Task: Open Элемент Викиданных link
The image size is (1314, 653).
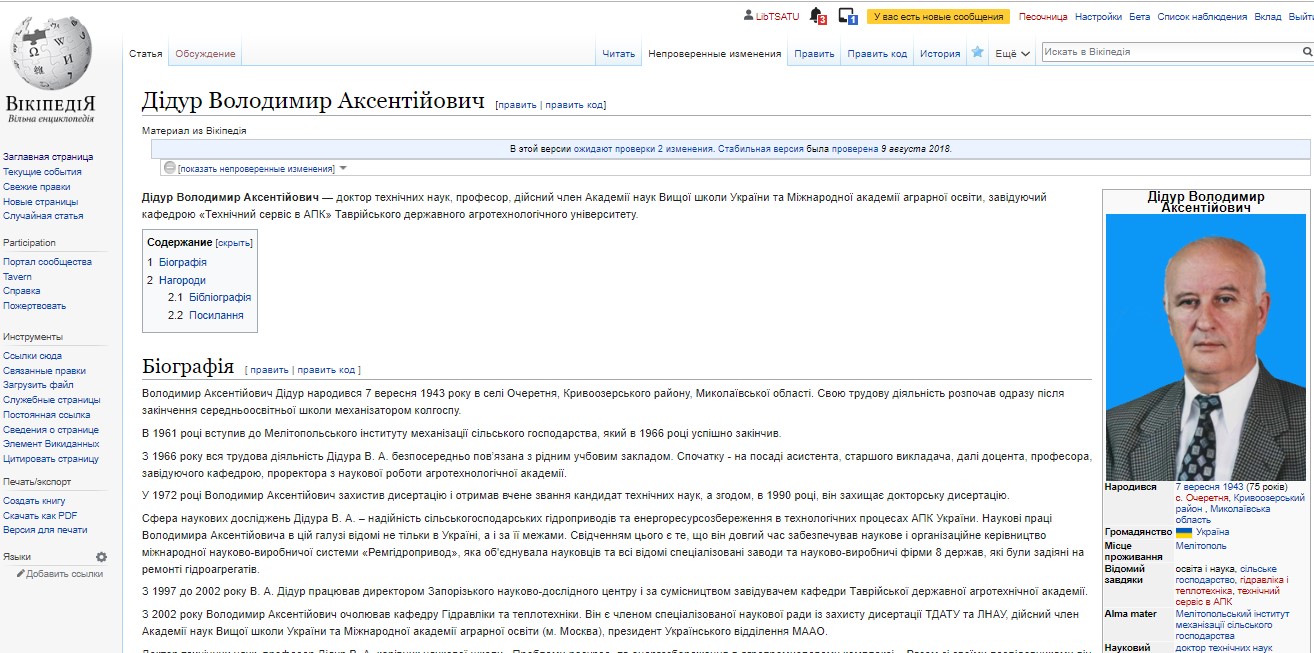Action: (51, 444)
